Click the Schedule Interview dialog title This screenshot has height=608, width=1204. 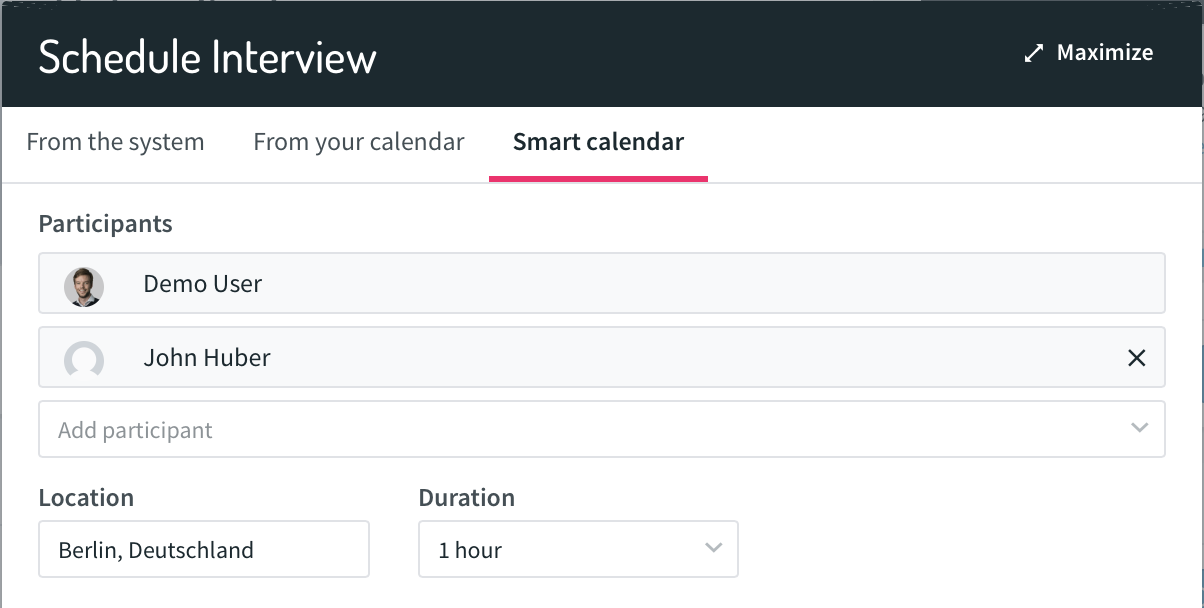[207, 57]
